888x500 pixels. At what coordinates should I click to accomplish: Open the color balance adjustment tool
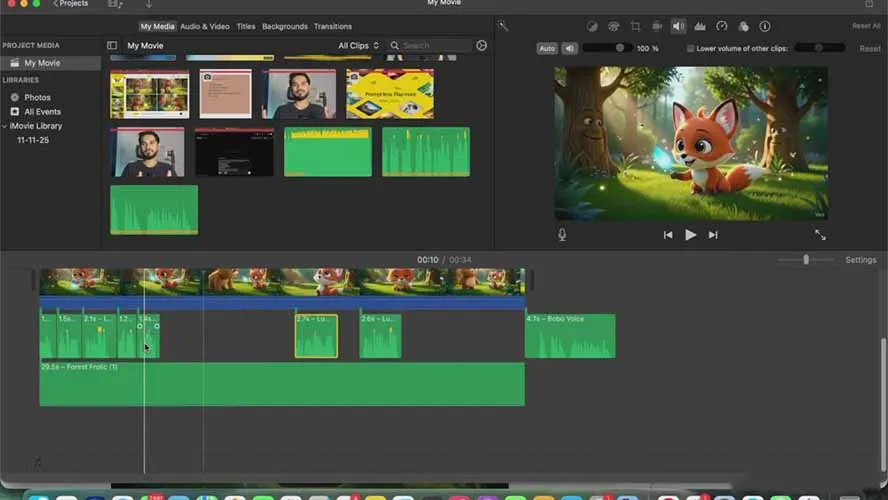591,26
